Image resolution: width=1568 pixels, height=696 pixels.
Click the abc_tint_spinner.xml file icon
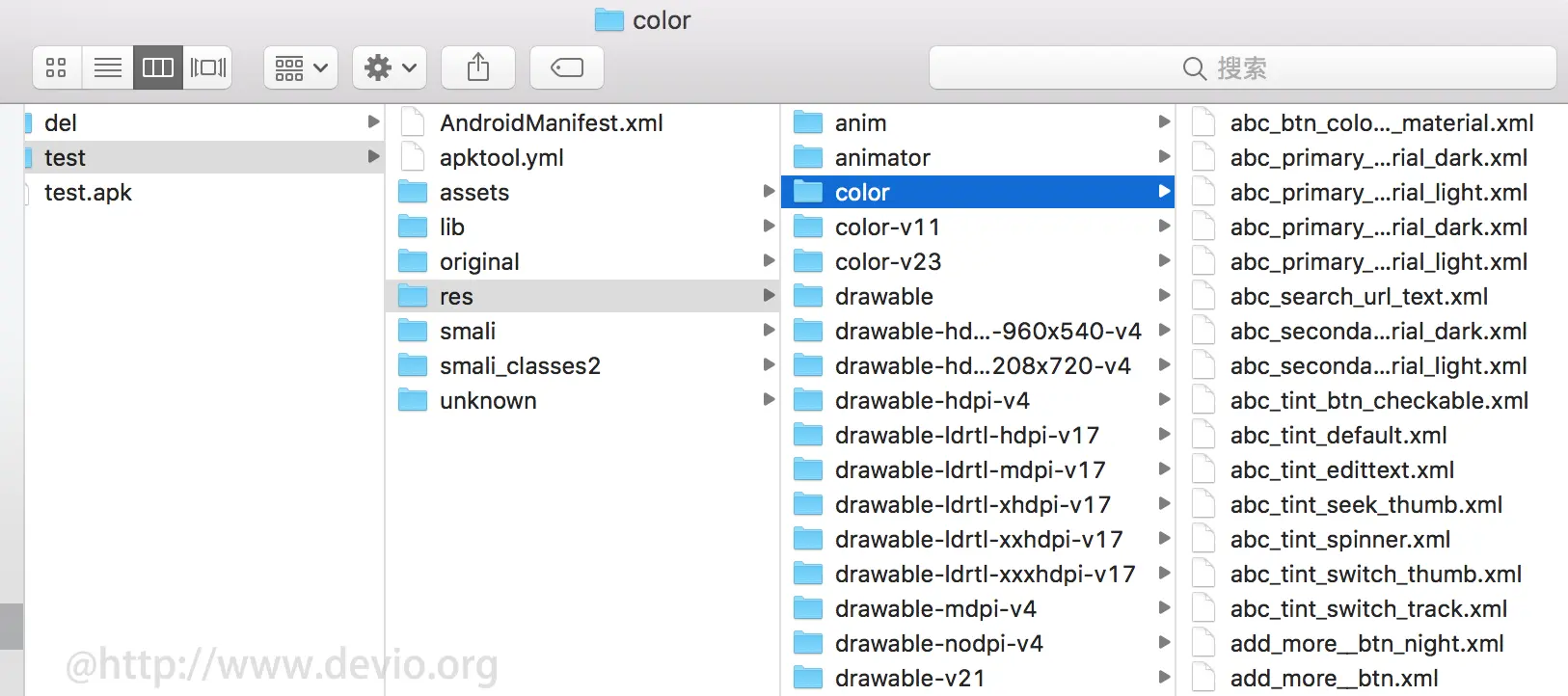click(1203, 539)
